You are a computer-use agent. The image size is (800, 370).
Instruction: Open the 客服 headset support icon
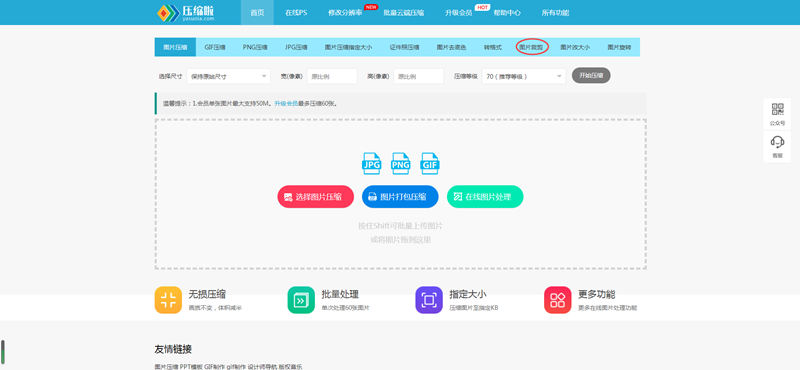(778, 142)
